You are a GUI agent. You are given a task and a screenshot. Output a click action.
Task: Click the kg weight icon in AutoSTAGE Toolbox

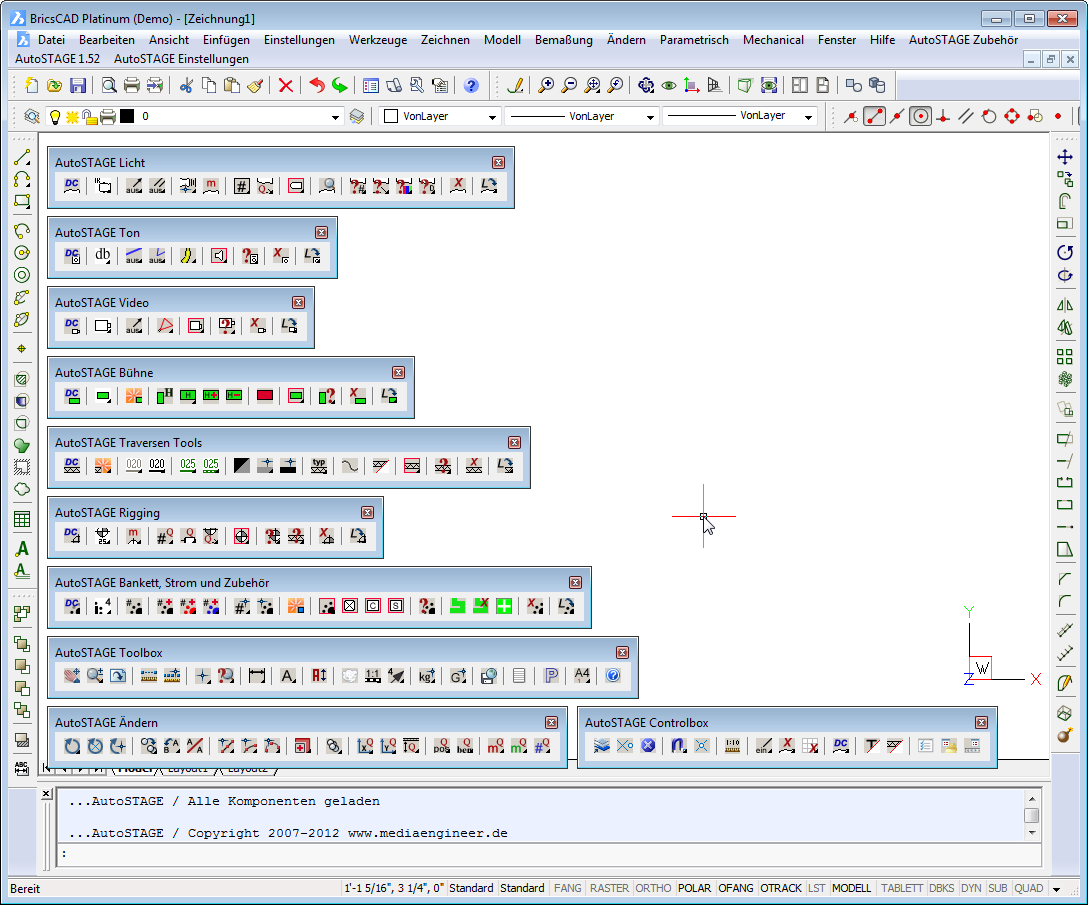[427, 675]
